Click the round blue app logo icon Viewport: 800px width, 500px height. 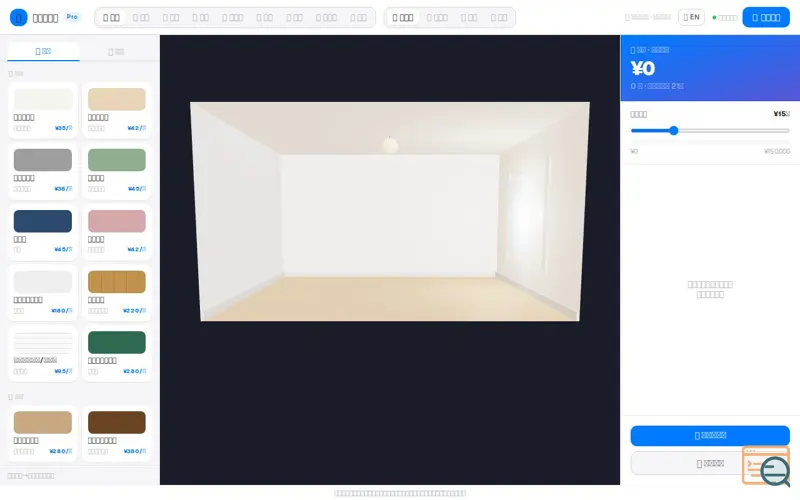(x=19, y=17)
